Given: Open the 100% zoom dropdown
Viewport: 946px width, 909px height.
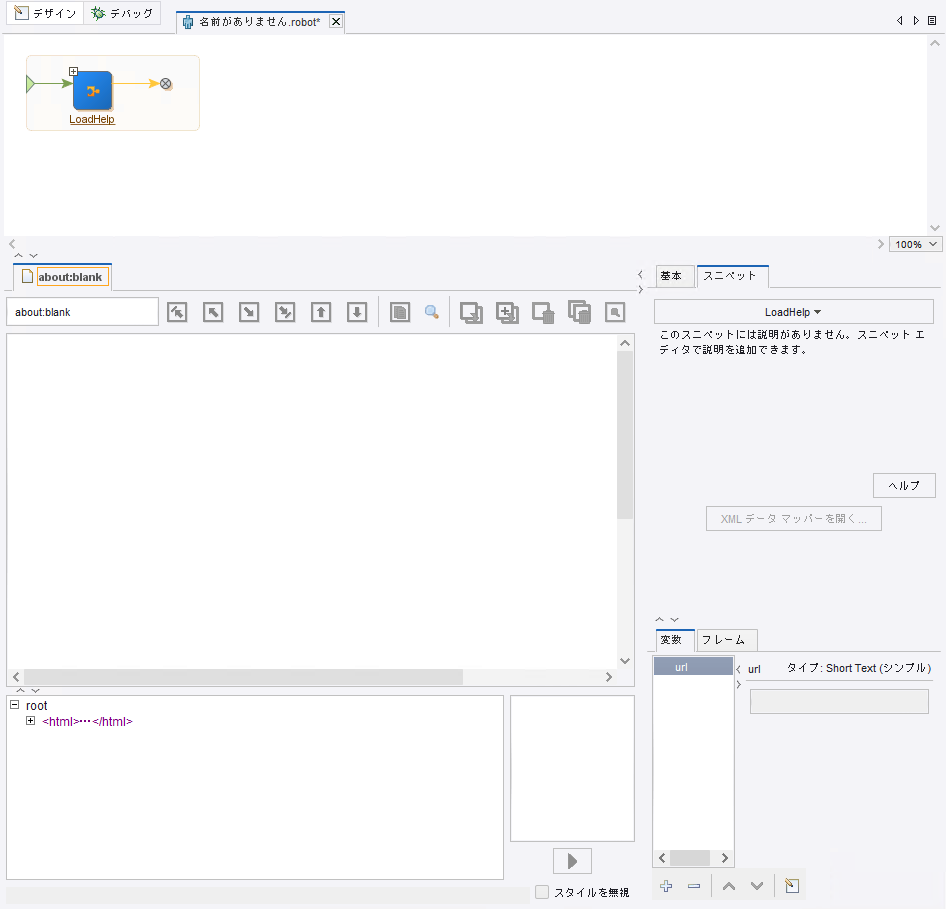Looking at the screenshot, I should [x=915, y=244].
